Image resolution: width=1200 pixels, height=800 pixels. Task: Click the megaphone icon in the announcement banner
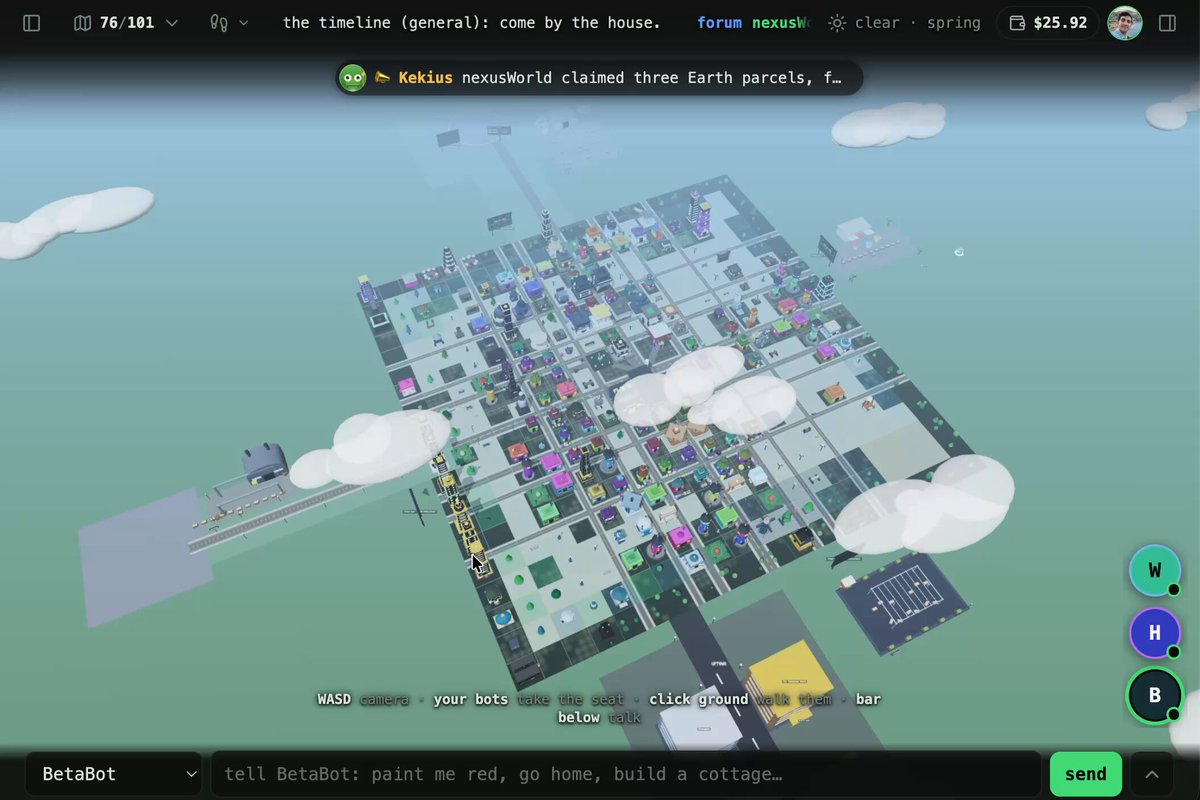coord(382,78)
